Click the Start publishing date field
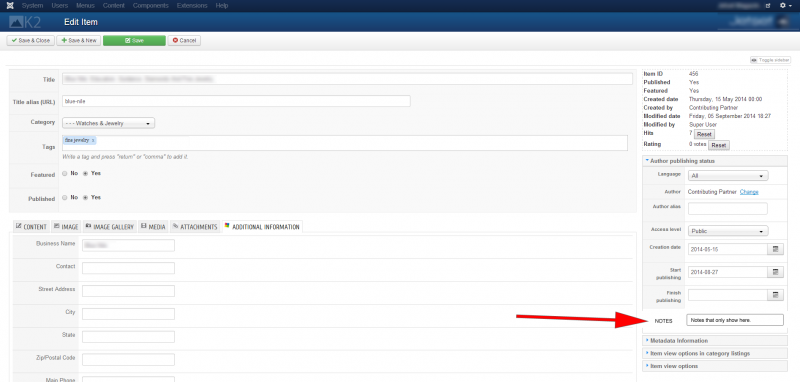Screen dimensions: 800x382 pyautogui.click(x=728, y=272)
